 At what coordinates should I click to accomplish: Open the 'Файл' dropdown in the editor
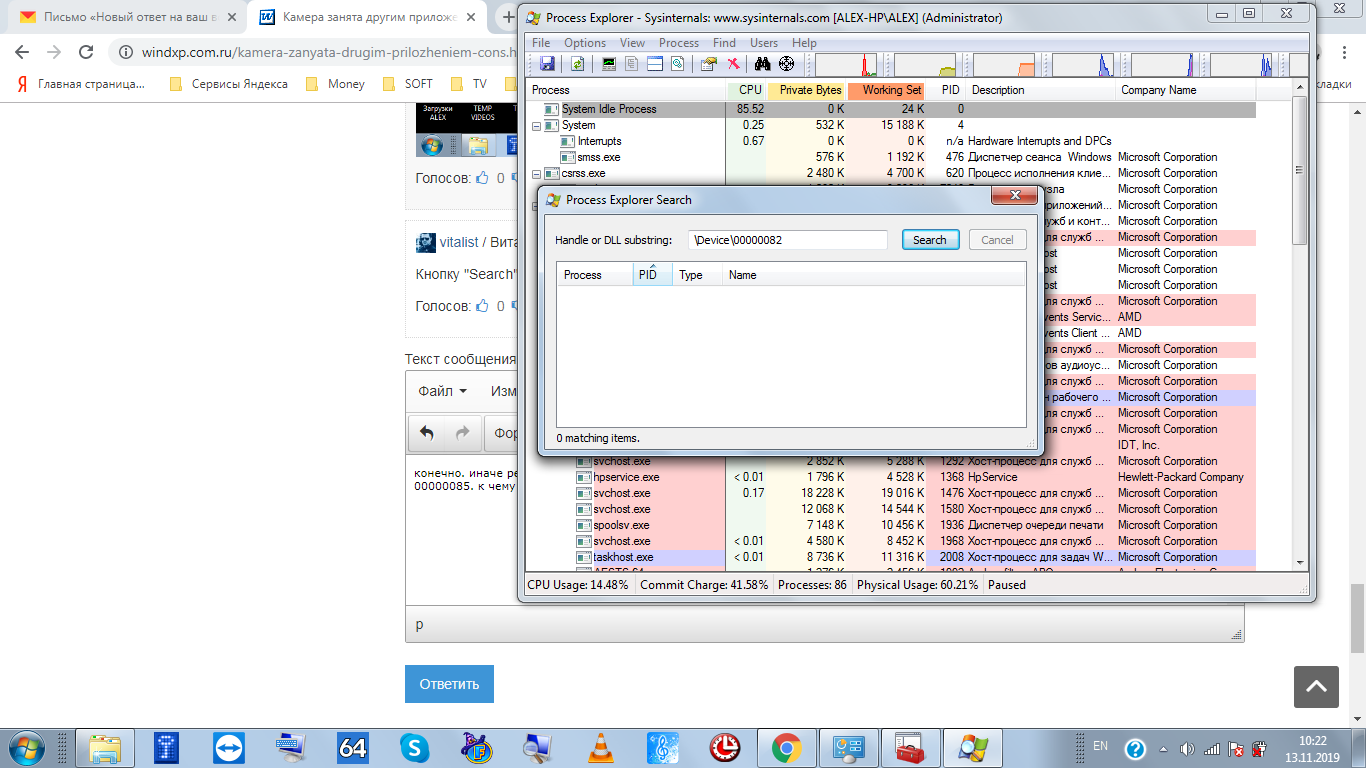443,391
